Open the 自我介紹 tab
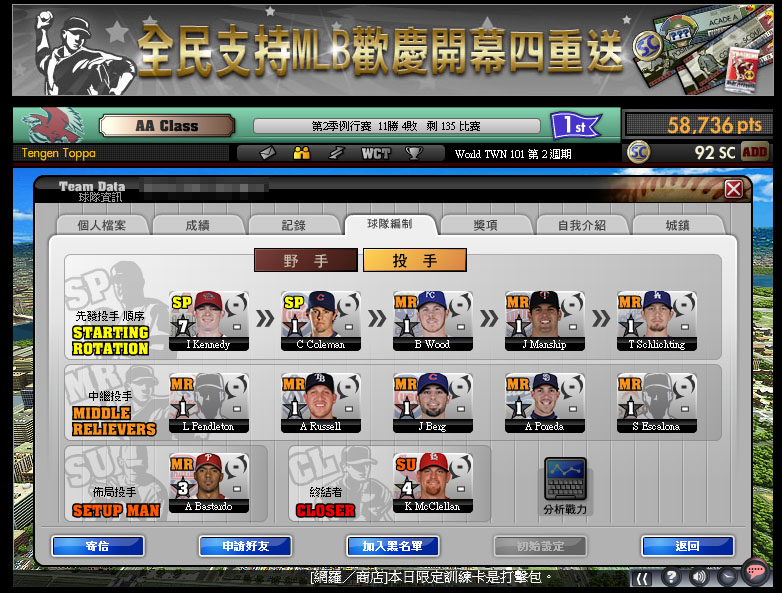This screenshot has width=782, height=593. 582,225
